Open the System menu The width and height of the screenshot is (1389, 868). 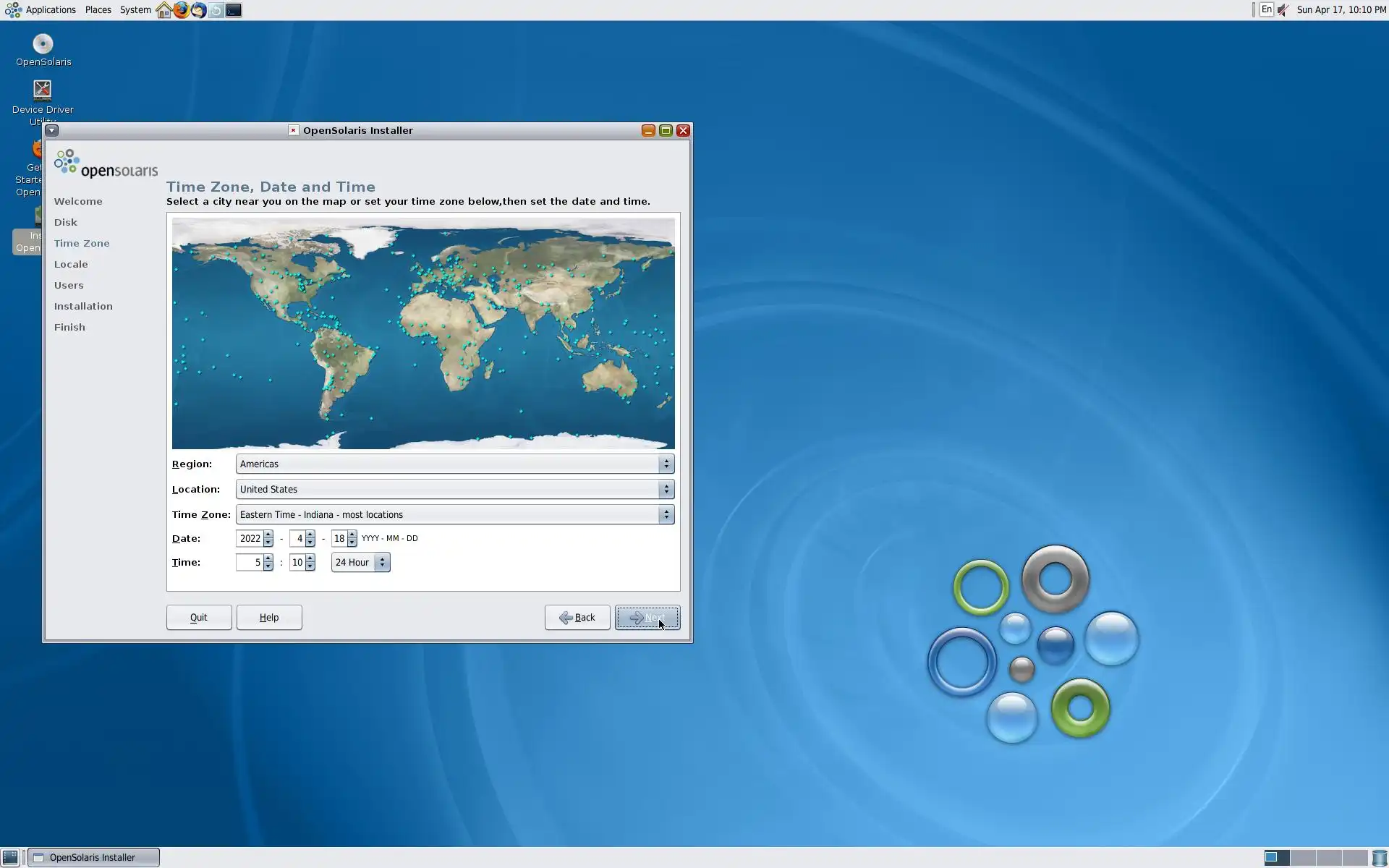pyautogui.click(x=135, y=10)
